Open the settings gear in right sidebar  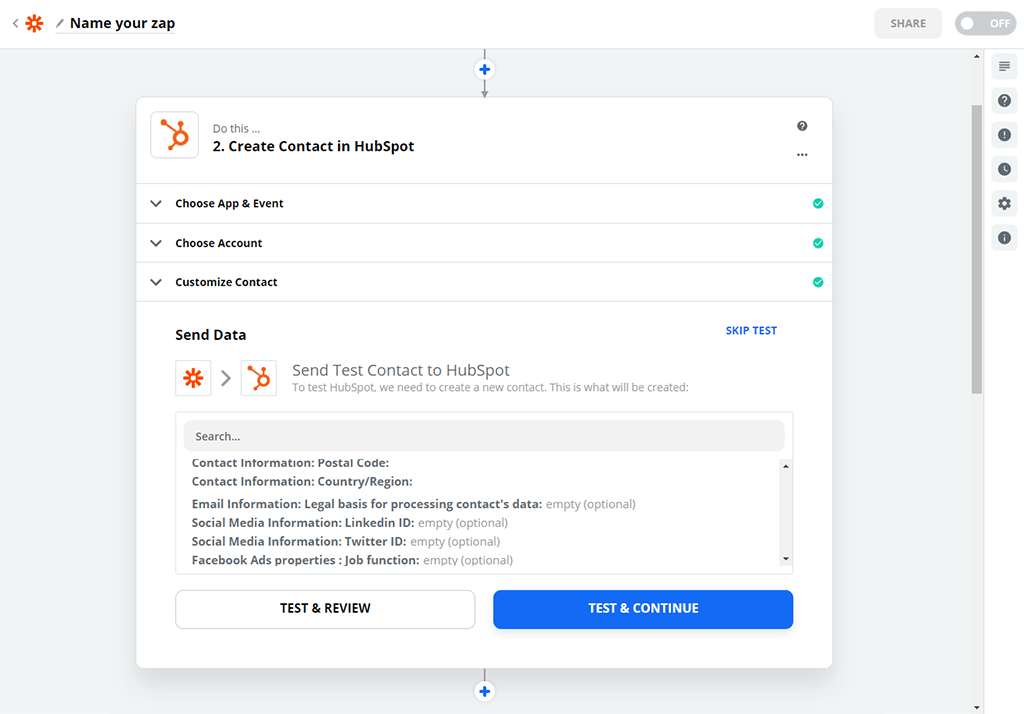1004,204
